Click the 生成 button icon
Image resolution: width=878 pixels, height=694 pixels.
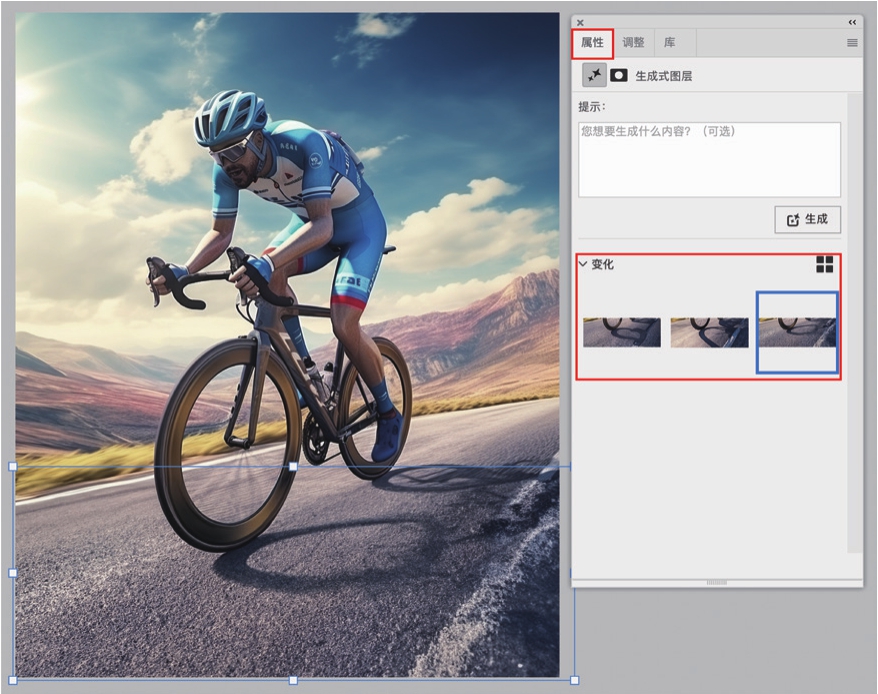794,220
